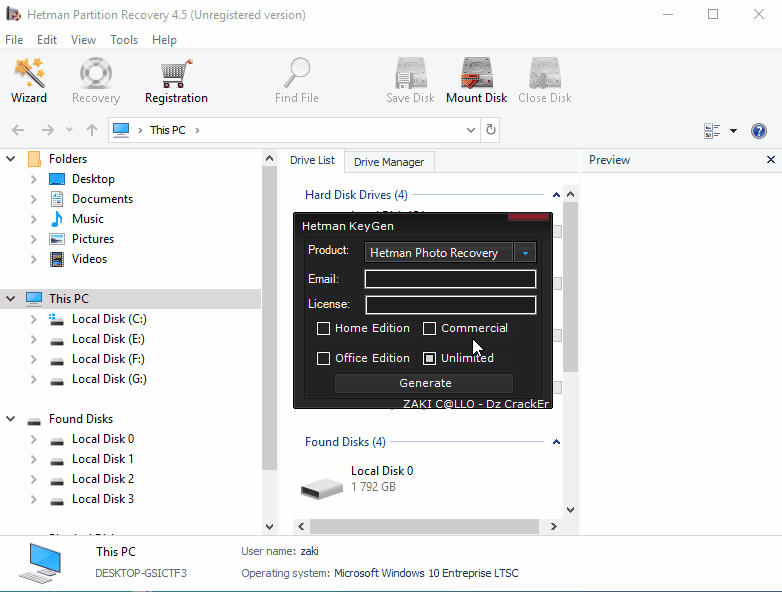The image size is (782, 592).
Task: Select Documents folder in tree
Action: 102,198
